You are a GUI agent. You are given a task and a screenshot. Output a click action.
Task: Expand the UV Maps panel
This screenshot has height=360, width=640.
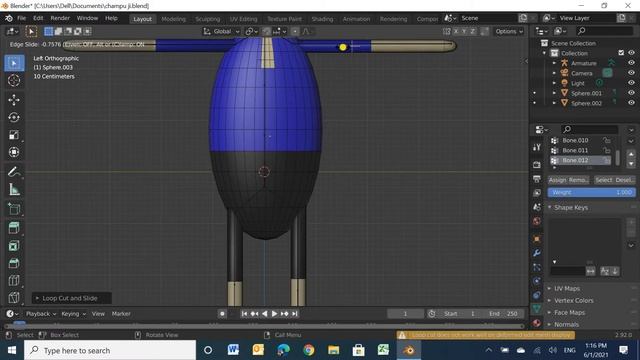pyautogui.click(x=566, y=289)
